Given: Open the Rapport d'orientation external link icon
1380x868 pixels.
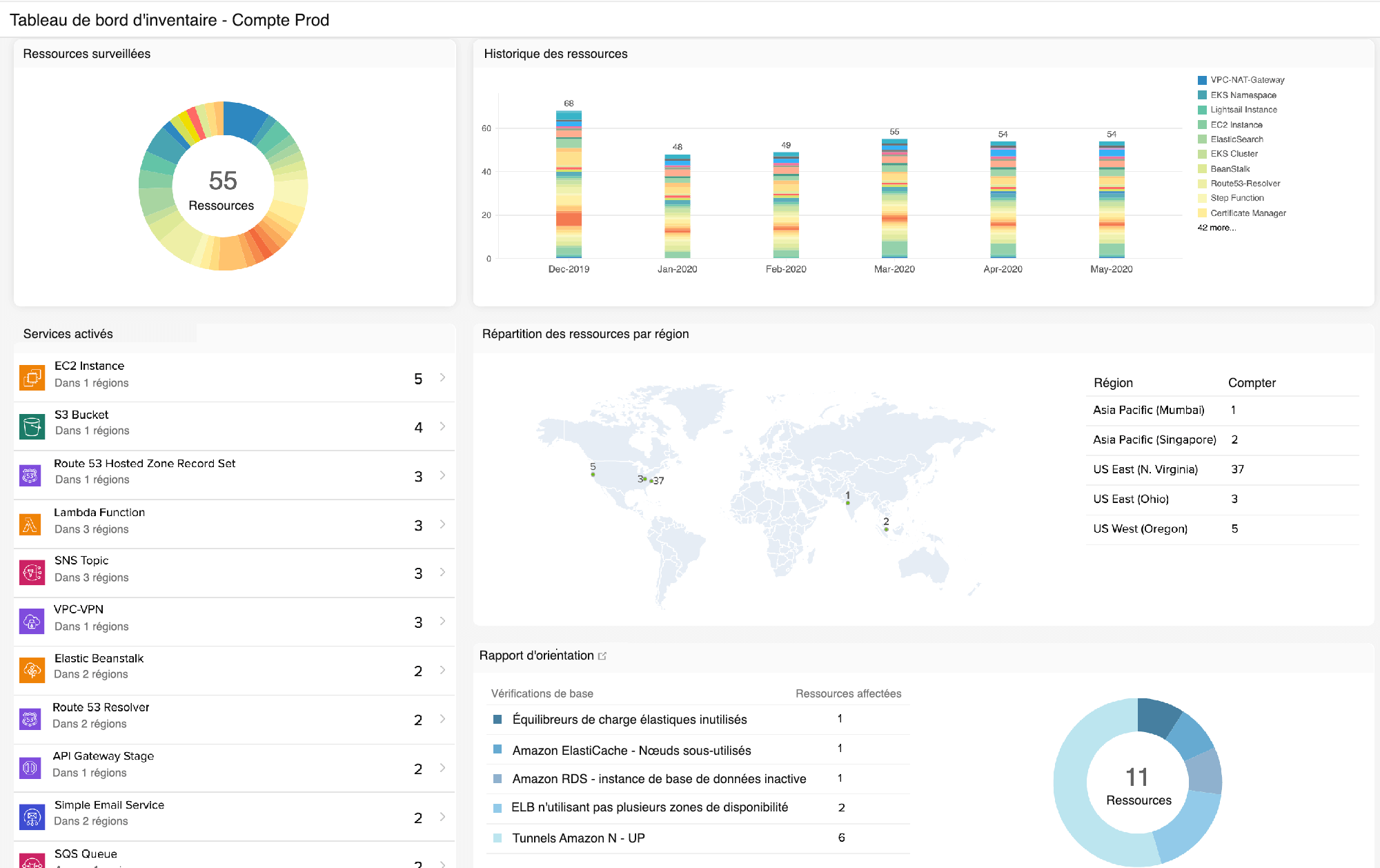Looking at the screenshot, I should click(x=602, y=655).
